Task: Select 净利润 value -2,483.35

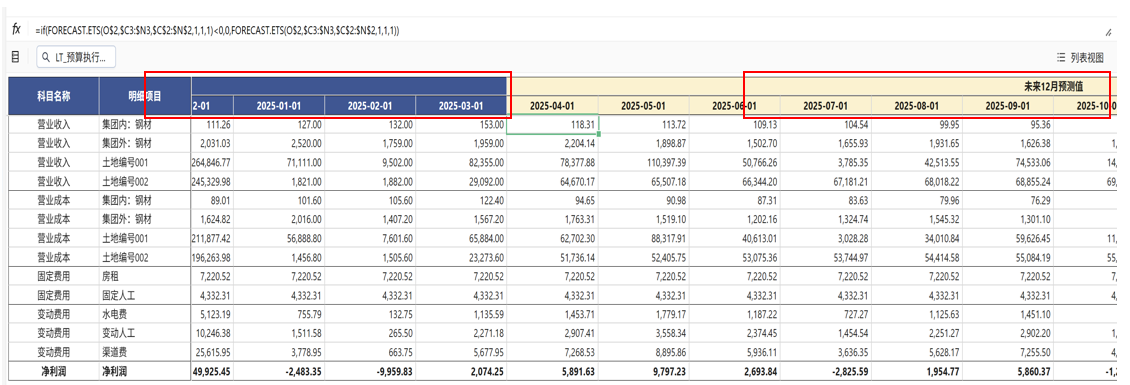Action: click(278, 371)
